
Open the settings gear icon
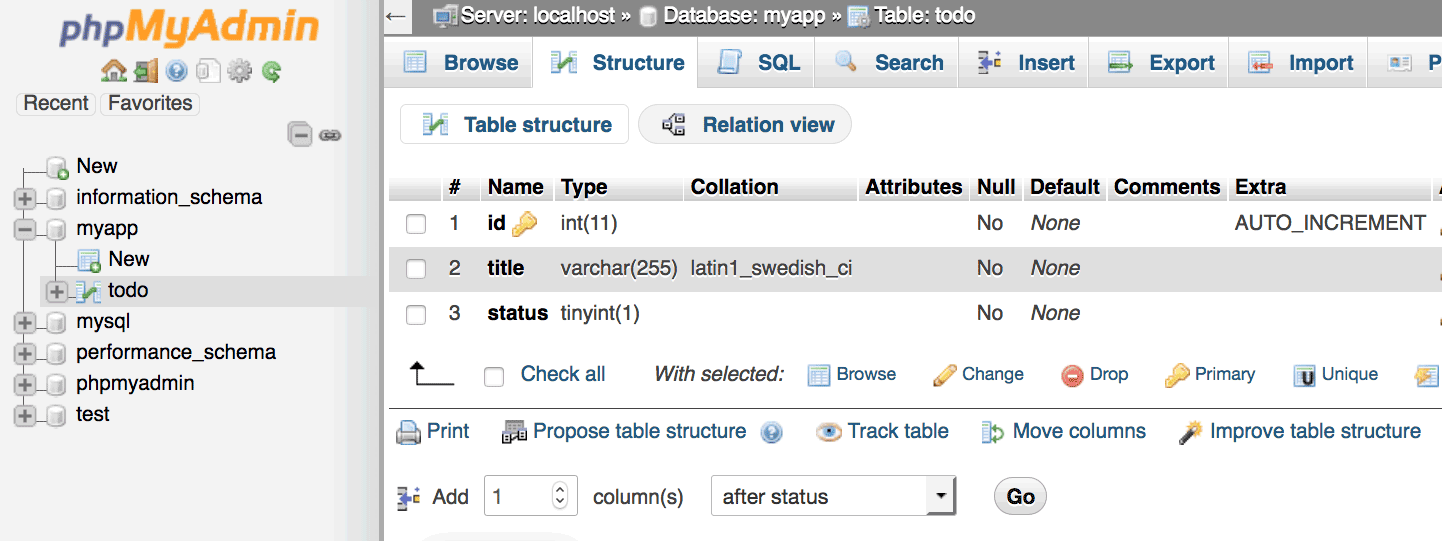click(239, 72)
